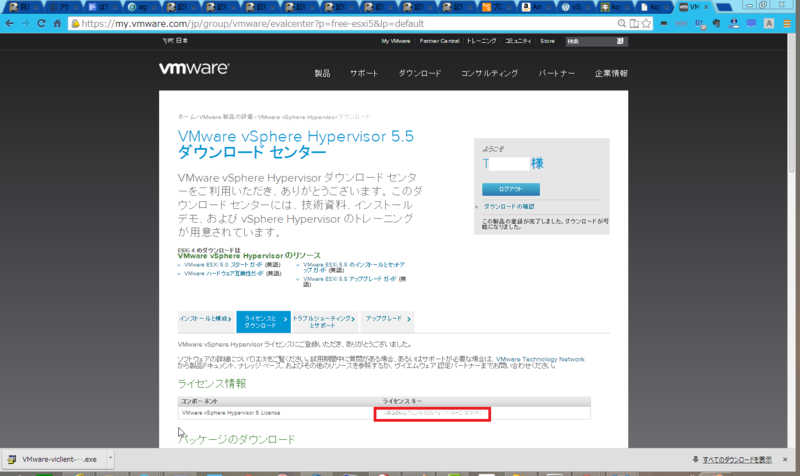Open the パートナー menu

coord(556,73)
